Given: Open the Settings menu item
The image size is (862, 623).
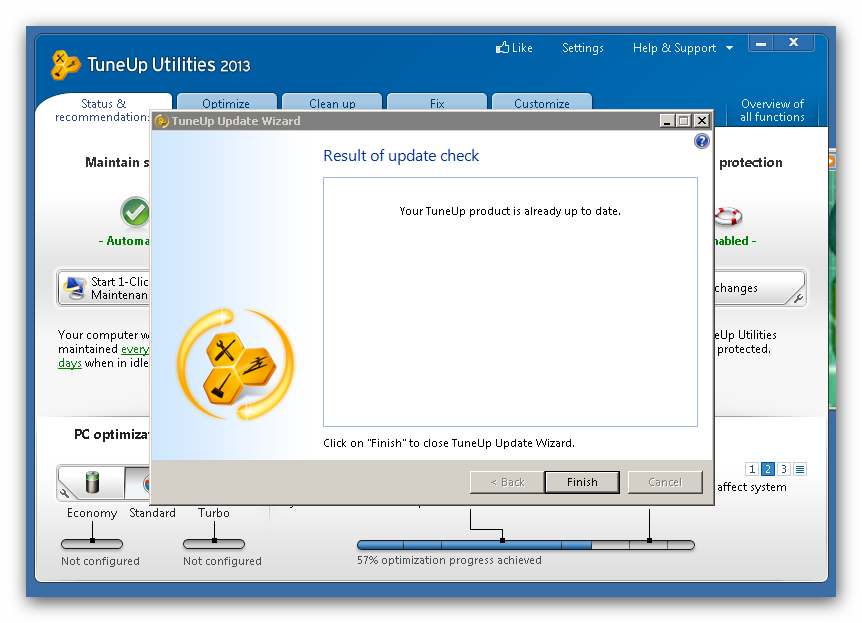Looking at the screenshot, I should pyautogui.click(x=582, y=48).
